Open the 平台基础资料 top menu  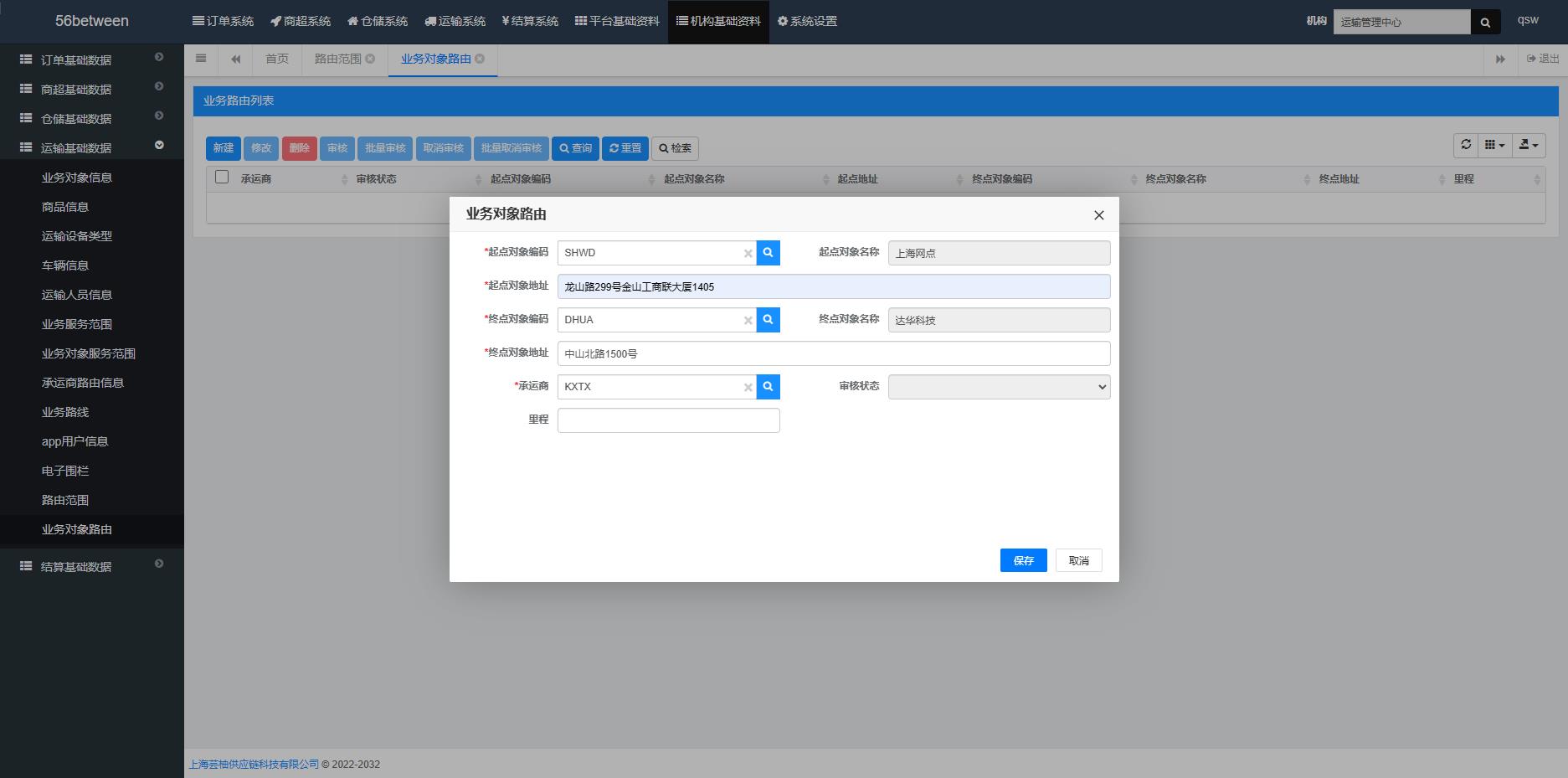[x=617, y=21]
